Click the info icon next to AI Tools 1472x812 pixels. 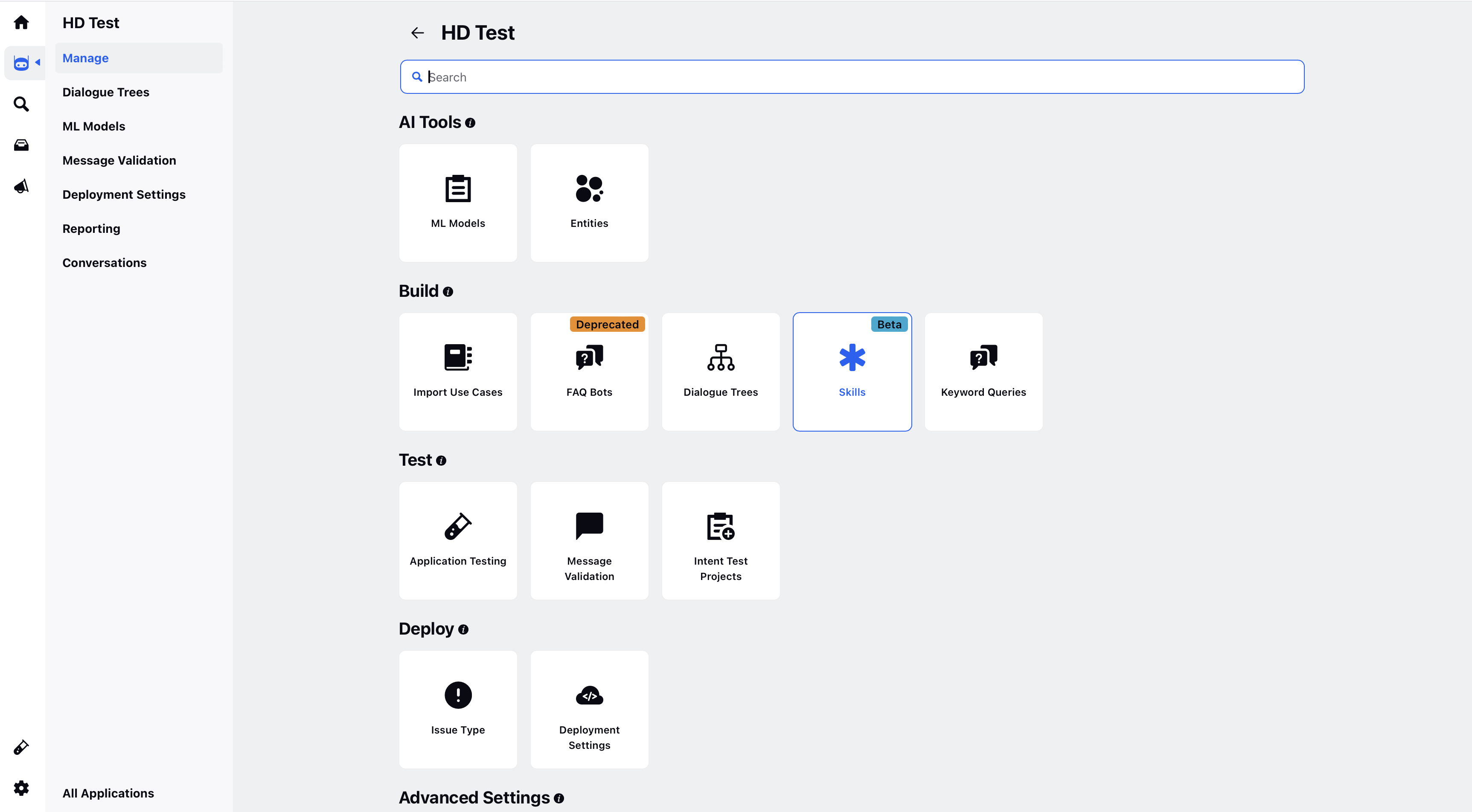click(x=470, y=123)
